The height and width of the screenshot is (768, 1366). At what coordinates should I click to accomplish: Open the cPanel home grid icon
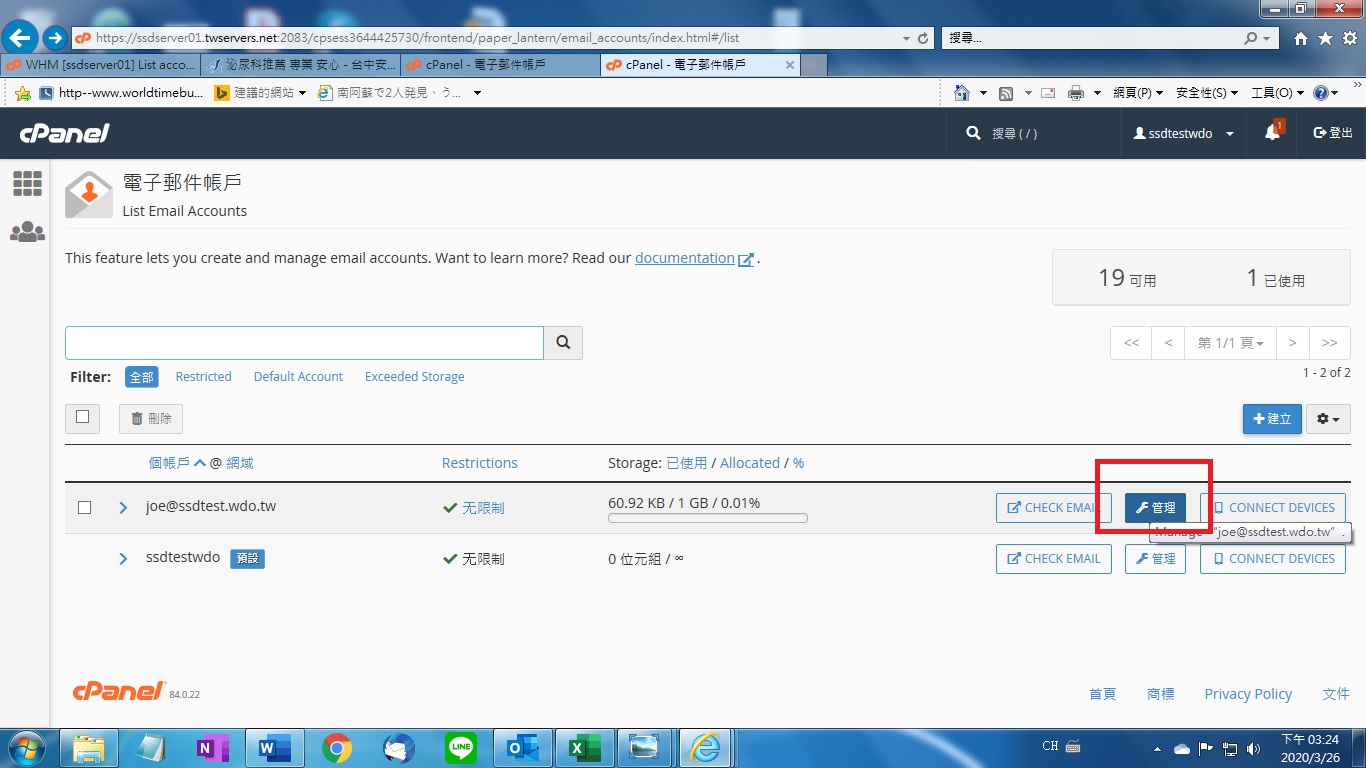tap(27, 183)
